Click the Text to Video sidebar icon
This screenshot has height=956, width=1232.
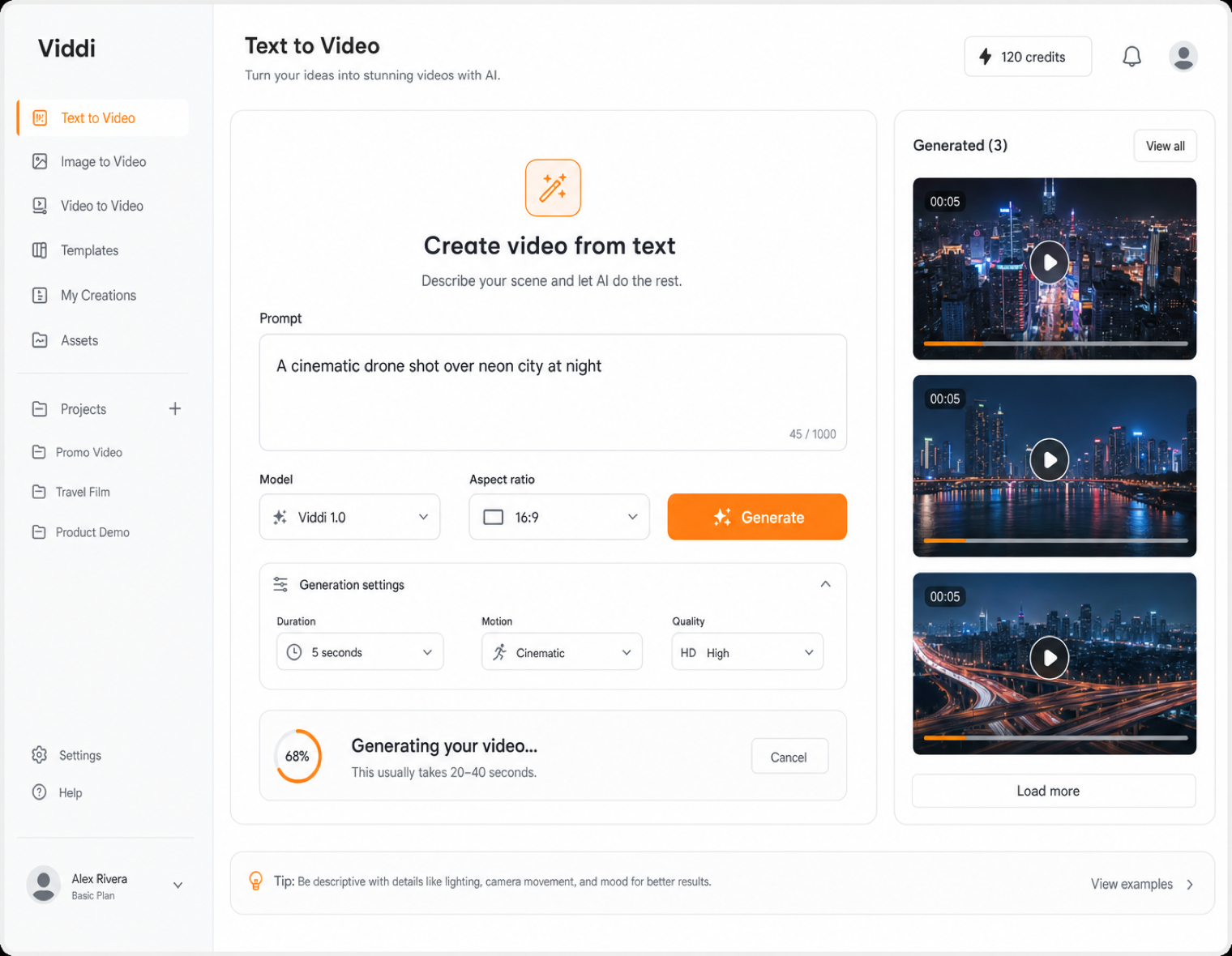40,118
